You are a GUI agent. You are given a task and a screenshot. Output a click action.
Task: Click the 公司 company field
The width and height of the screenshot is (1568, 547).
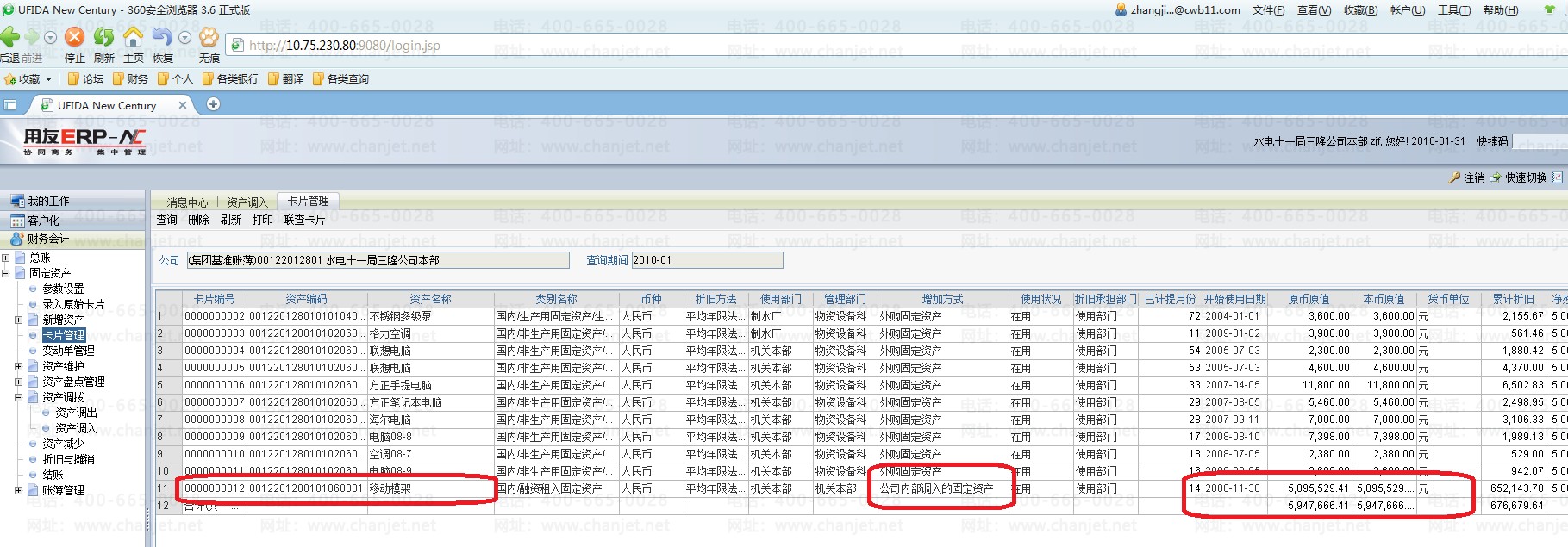[378, 260]
